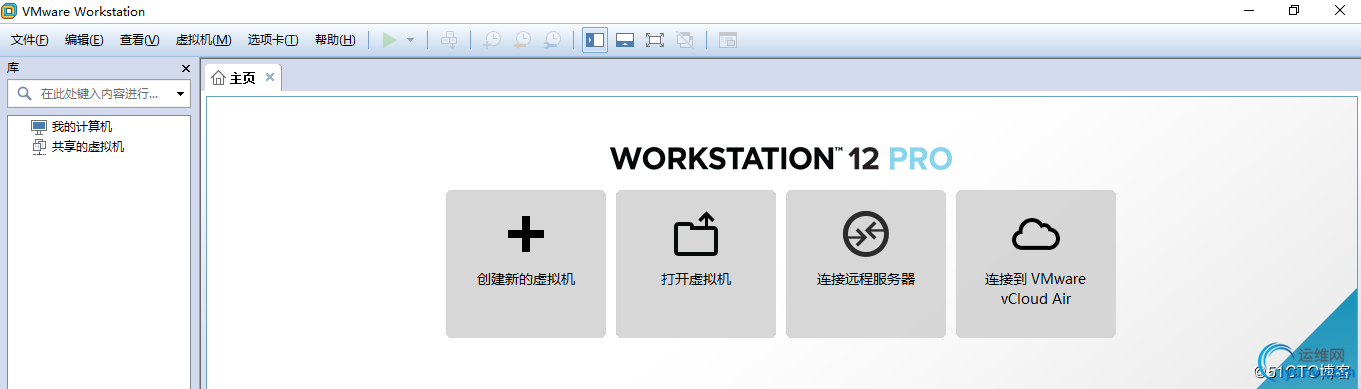
Task: Open the 帮助(H) menu
Action: tap(334, 40)
